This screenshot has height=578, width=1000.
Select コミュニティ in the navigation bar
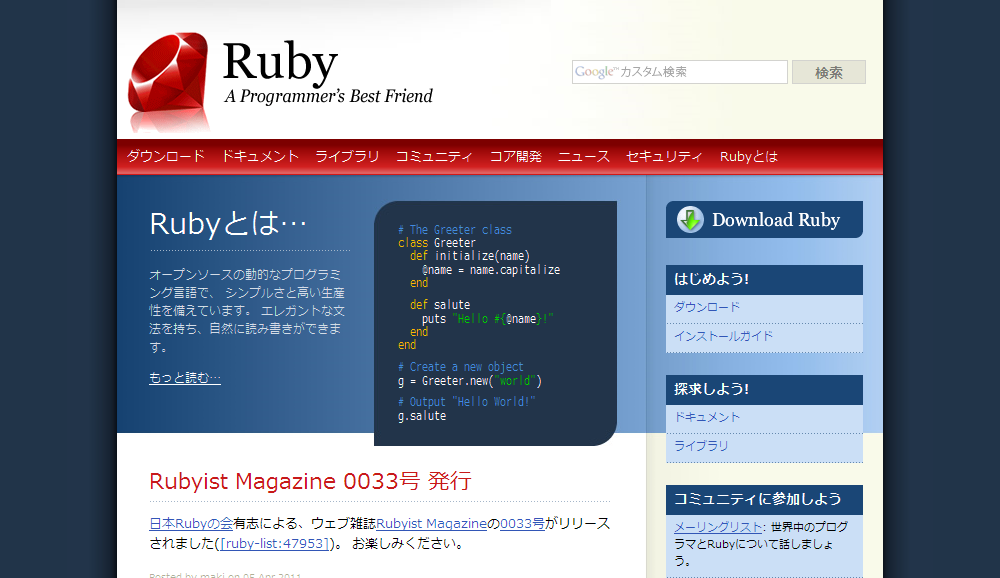(434, 156)
